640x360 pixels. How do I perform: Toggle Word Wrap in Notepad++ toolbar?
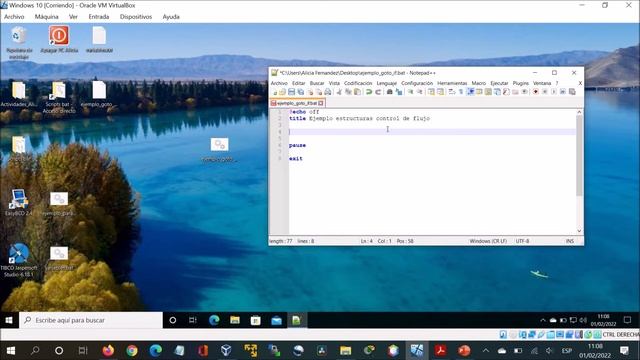point(451,92)
